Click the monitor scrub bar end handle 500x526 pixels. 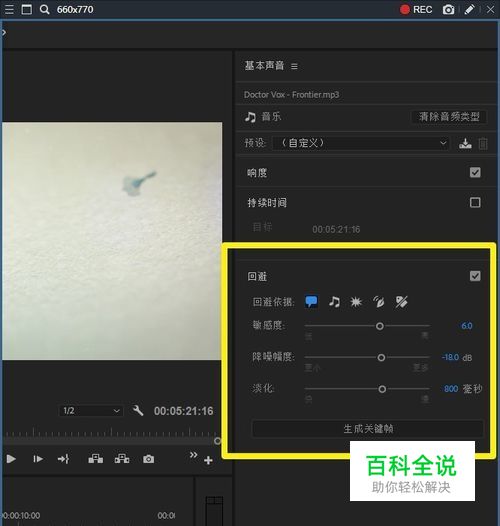tap(217, 441)
